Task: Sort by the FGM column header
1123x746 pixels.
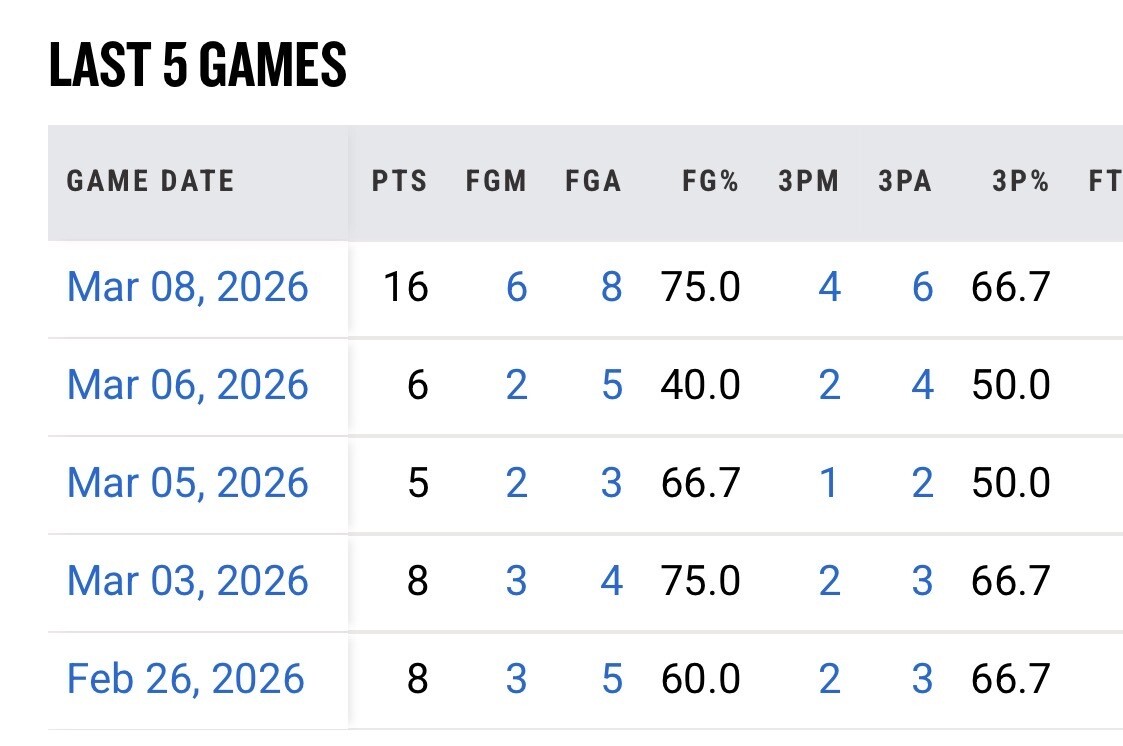Action: [x=496, y=182]
